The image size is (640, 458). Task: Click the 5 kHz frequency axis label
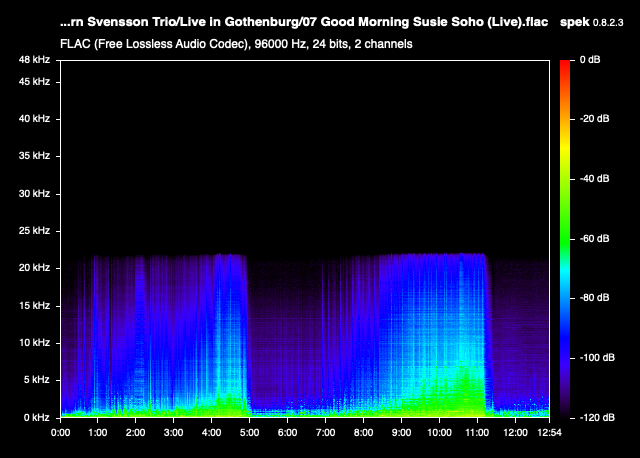[x=37, y=380]
